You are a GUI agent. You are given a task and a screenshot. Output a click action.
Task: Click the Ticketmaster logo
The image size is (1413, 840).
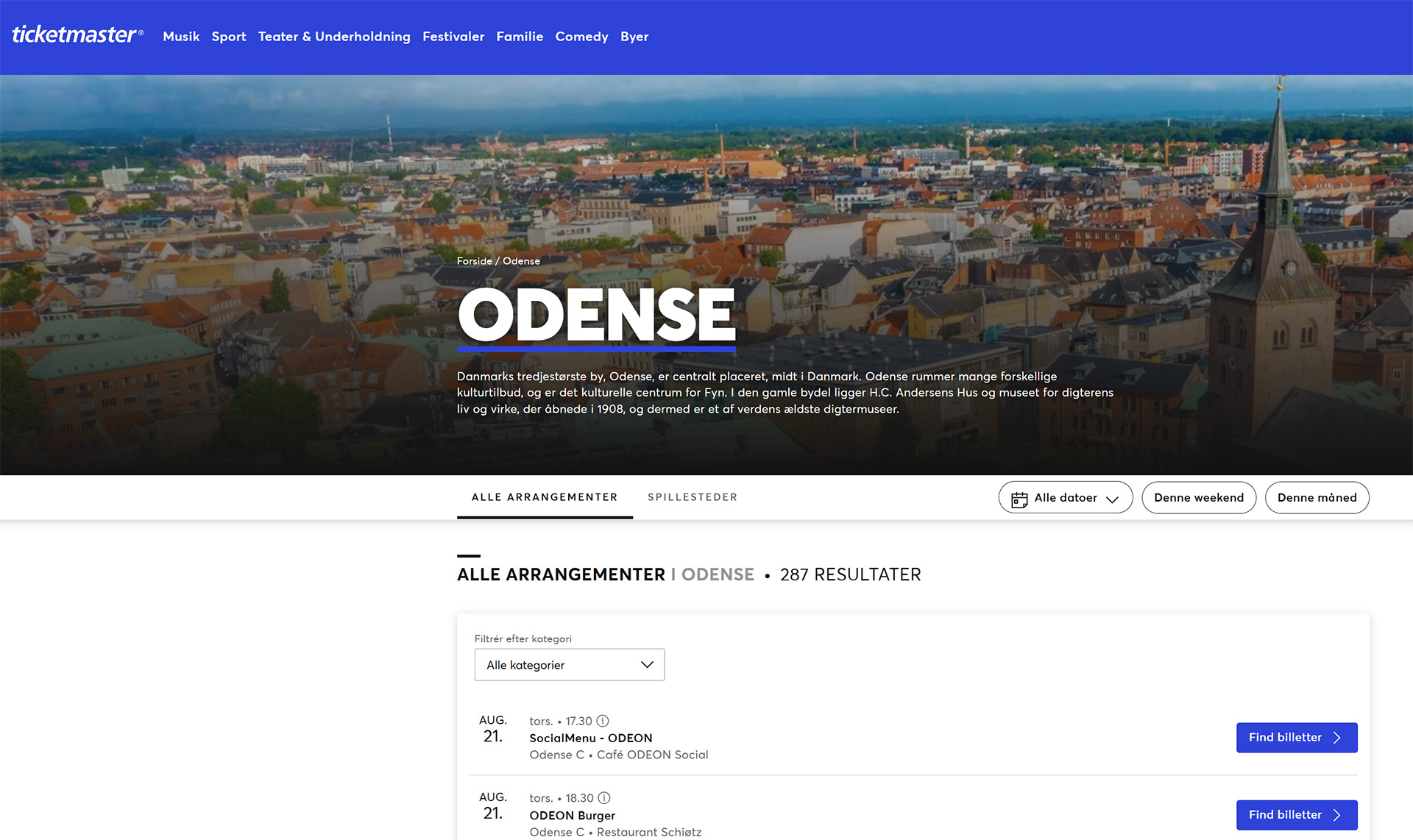pyautogui.click(x=77, y=35)
